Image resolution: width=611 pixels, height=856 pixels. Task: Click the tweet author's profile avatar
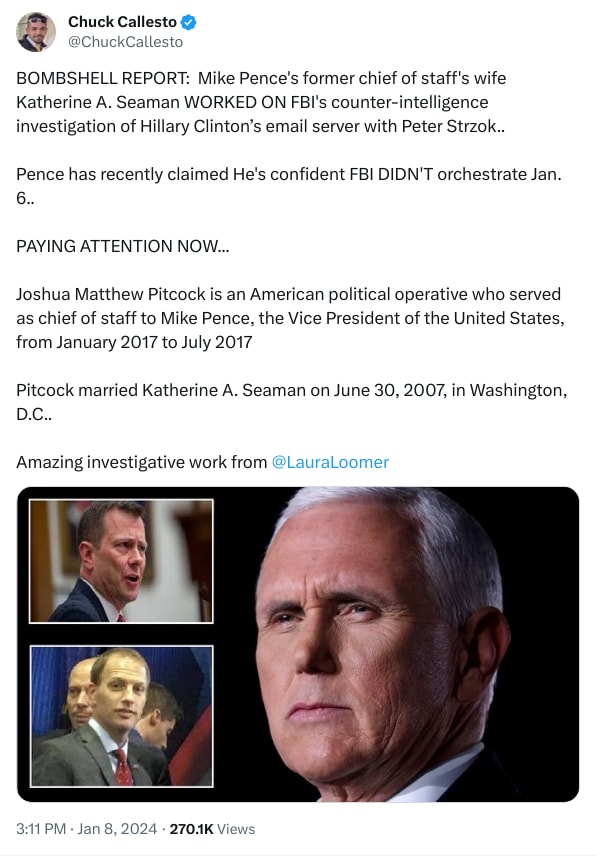tap(36, 32)
